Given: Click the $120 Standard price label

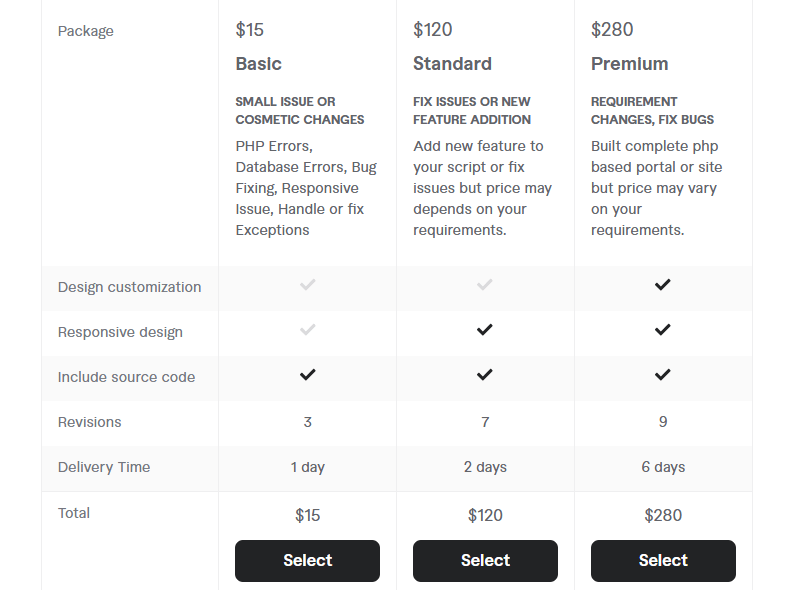Looking at the screenshot, I should [432, 29].
